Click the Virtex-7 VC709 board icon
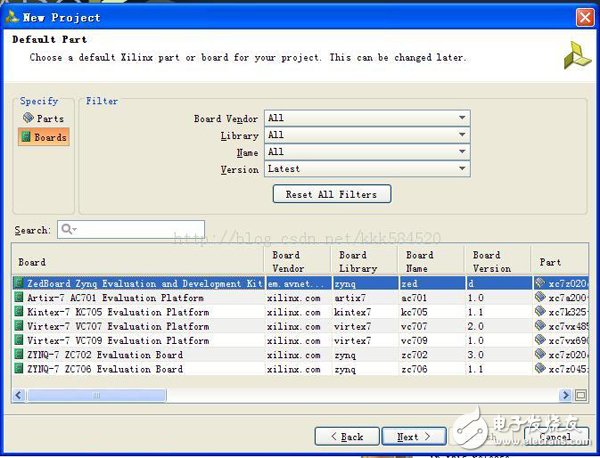The height and width of the screenshot is (458, 600). (19, 341)
